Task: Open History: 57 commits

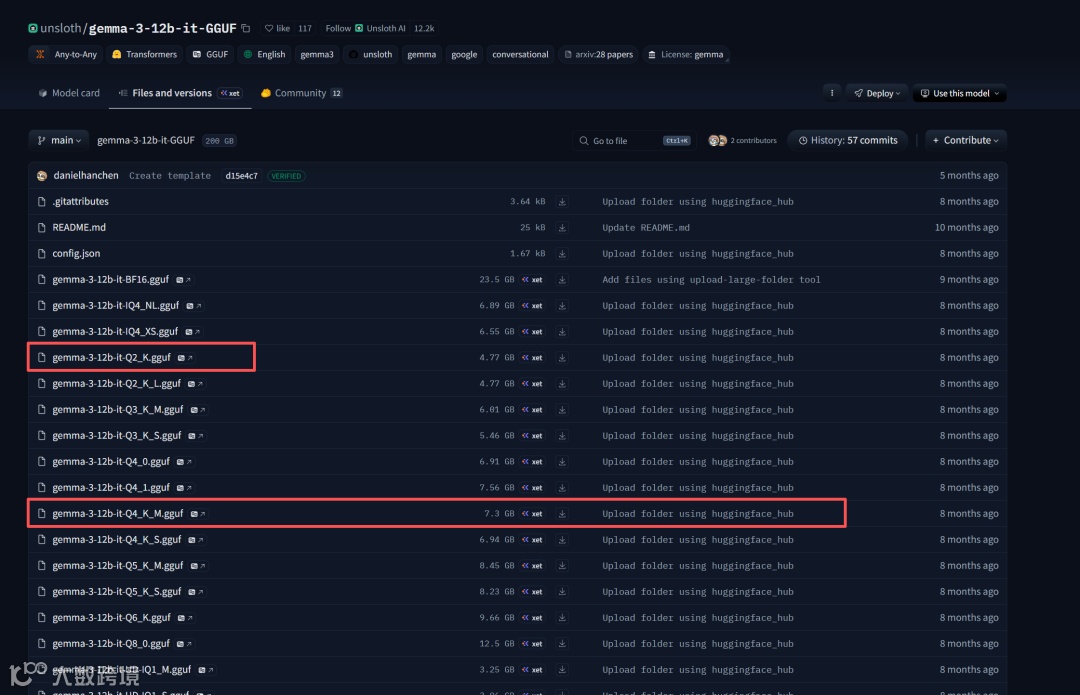Action: [x=848, y=141]
